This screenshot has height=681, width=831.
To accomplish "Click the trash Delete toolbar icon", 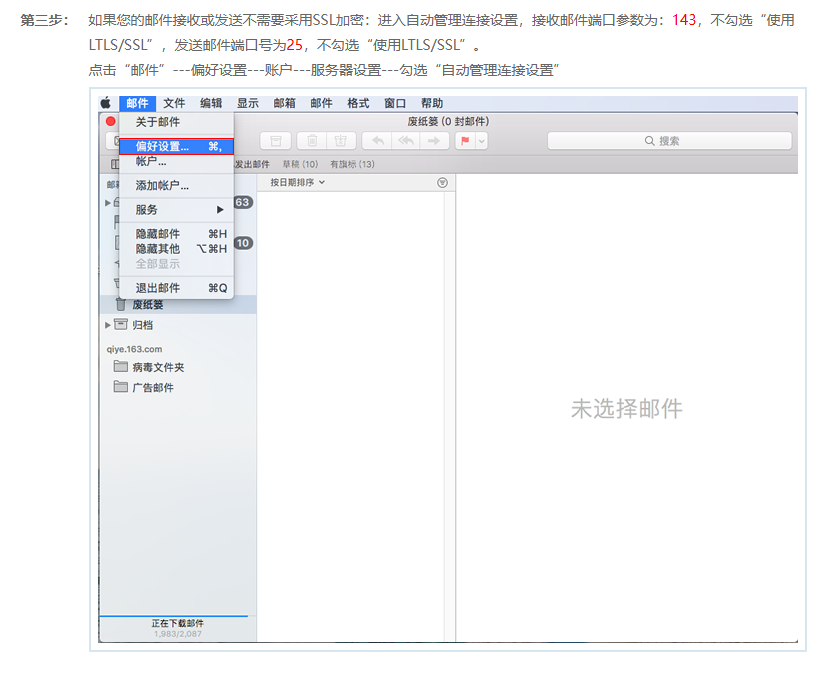I will 313,141.
